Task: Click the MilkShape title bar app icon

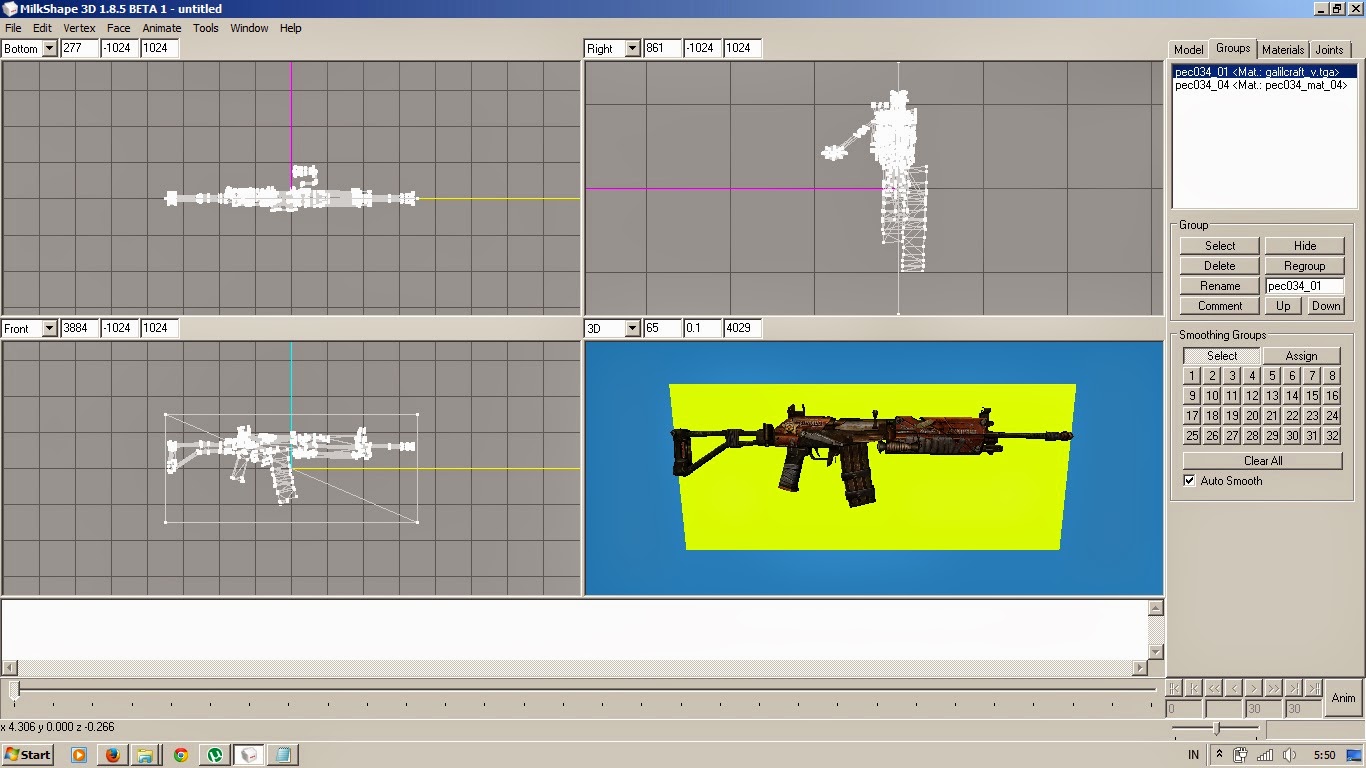Action: [x=10, y=9]
